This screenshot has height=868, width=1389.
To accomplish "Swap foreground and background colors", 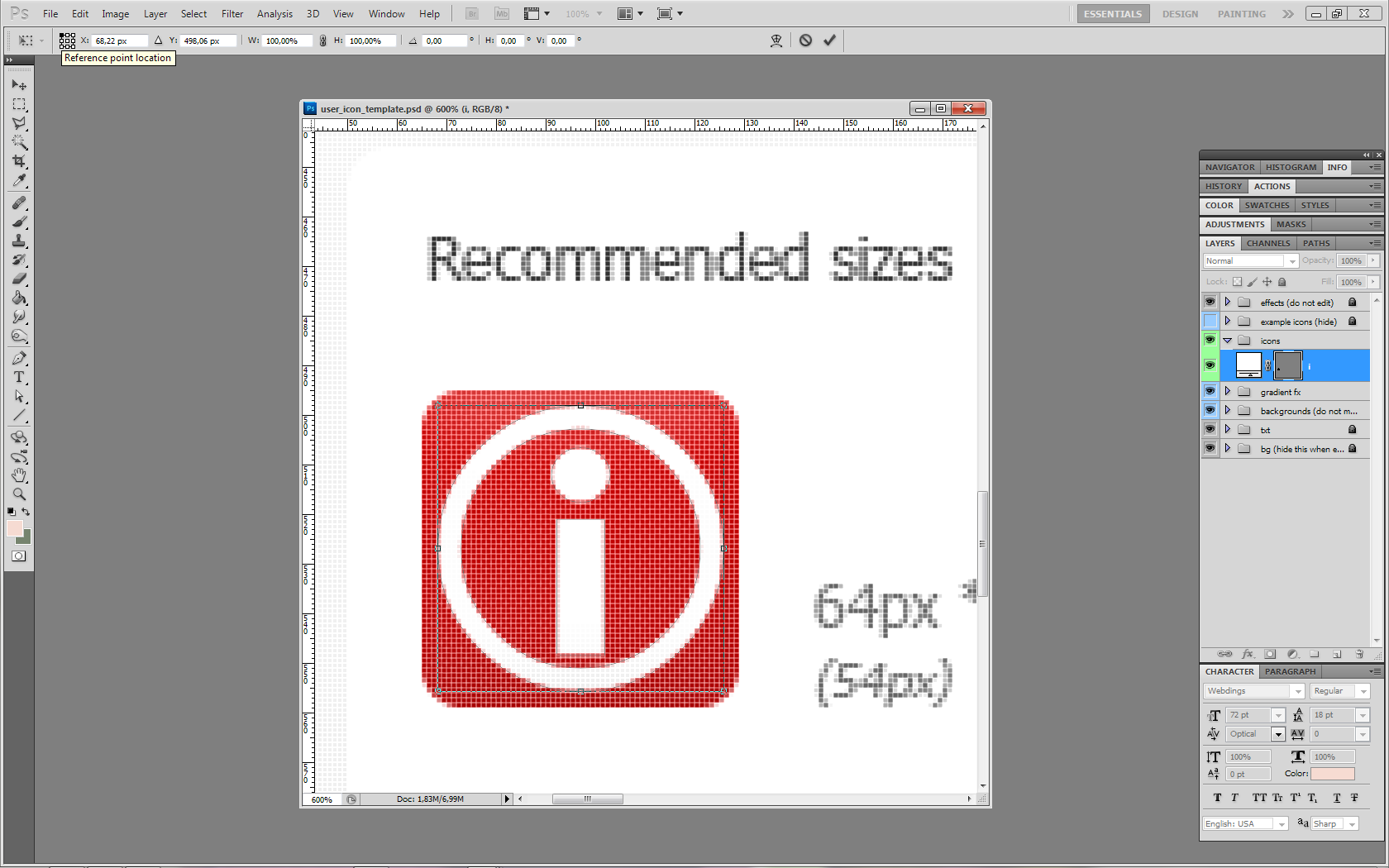I will [x=26, y=512].
